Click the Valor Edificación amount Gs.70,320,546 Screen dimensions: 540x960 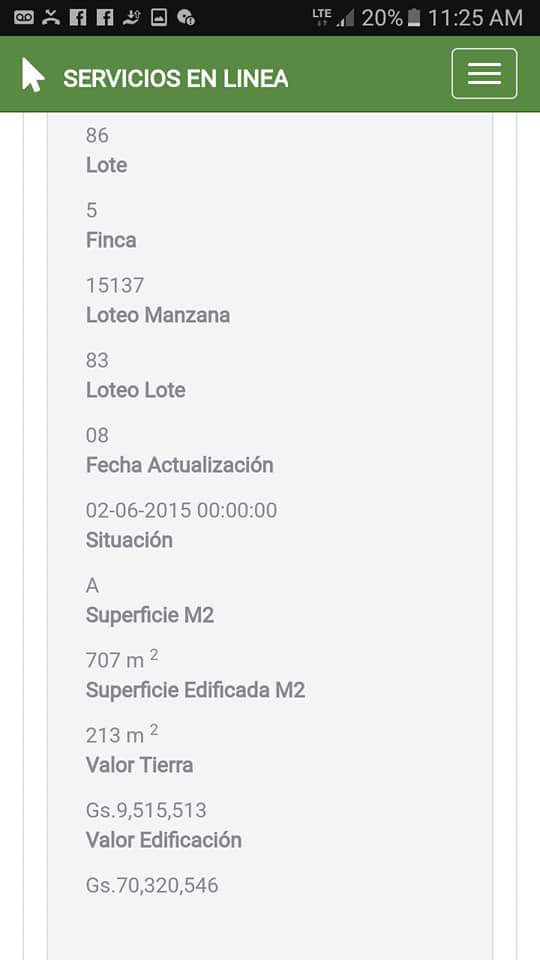click(152, 885)
